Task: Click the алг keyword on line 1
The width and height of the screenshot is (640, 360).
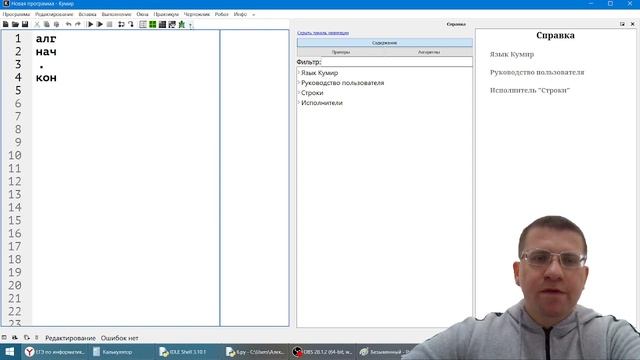Action: 46,39
